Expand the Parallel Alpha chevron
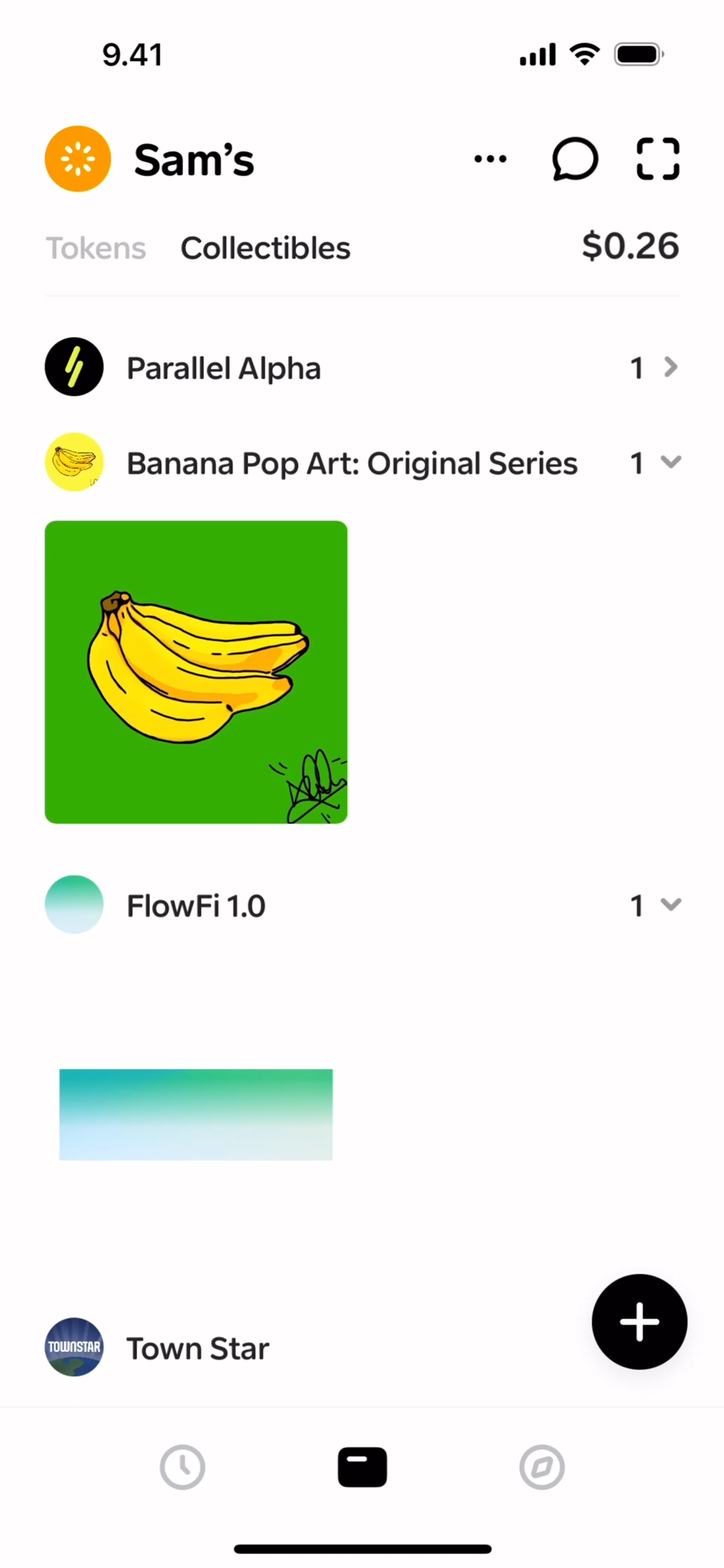This screenshot has width=724, height=1568. pyautogui.click(x=670, y=367)
